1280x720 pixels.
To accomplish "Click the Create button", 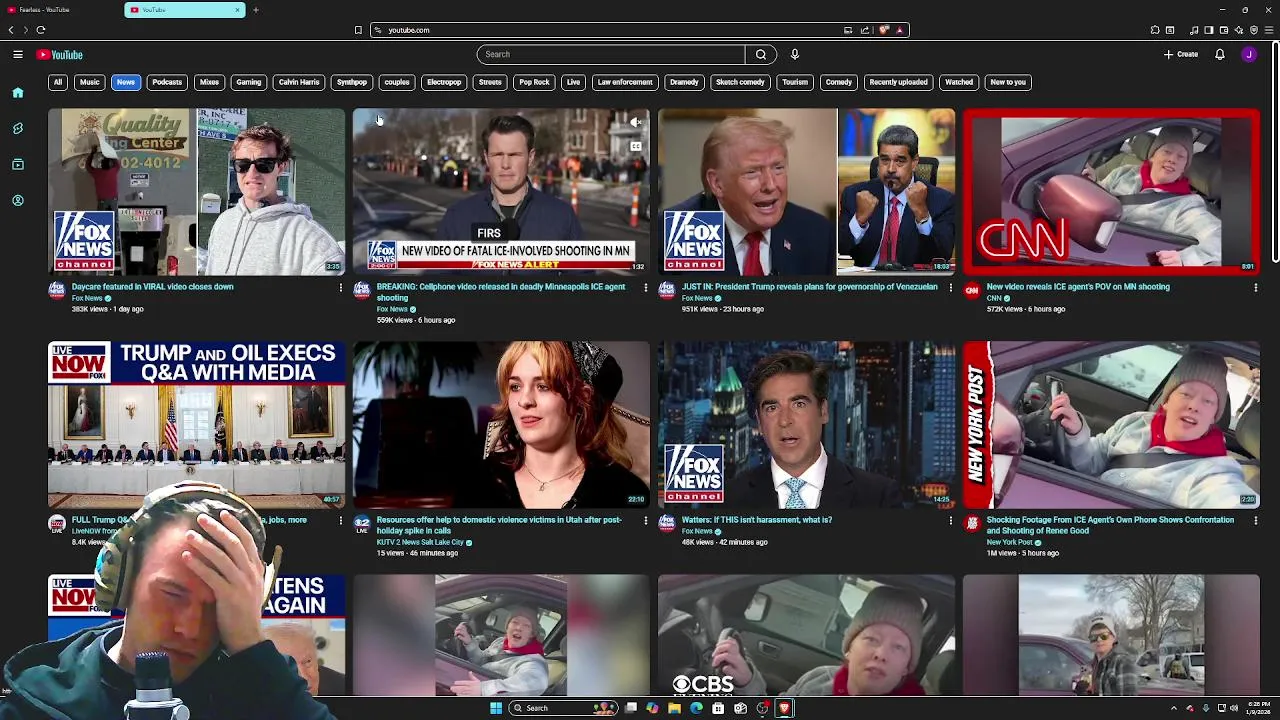I will coord(1181,54).
